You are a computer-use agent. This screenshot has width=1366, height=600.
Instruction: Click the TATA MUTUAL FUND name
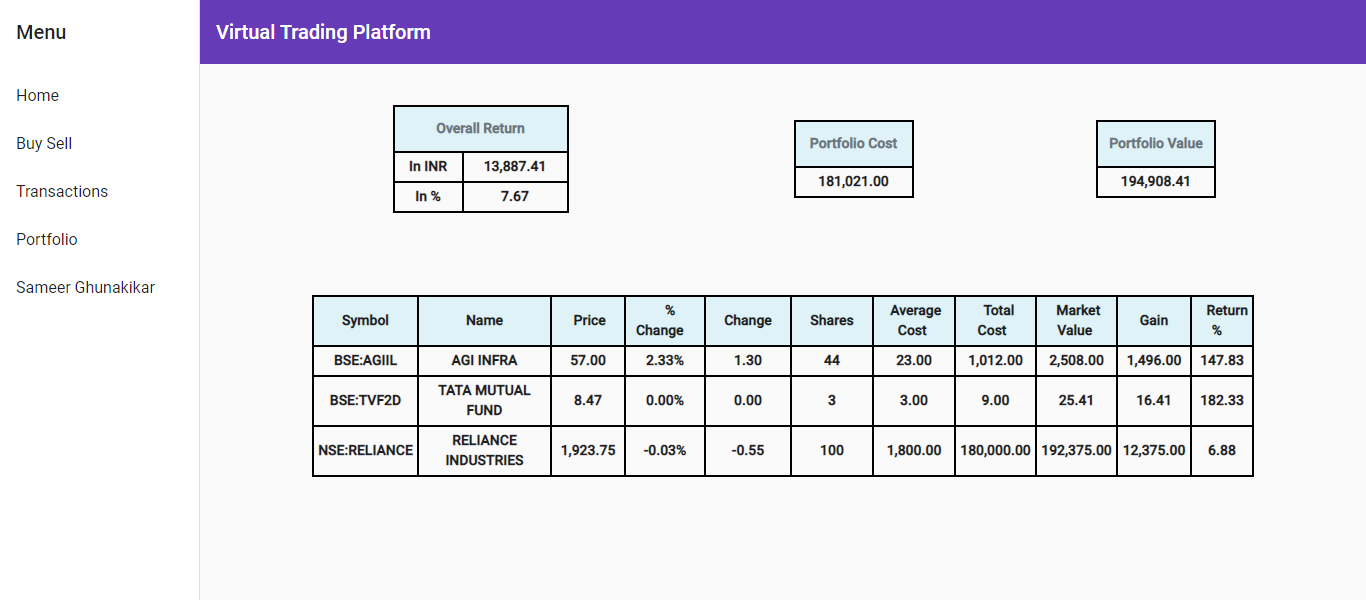(483, 400)
